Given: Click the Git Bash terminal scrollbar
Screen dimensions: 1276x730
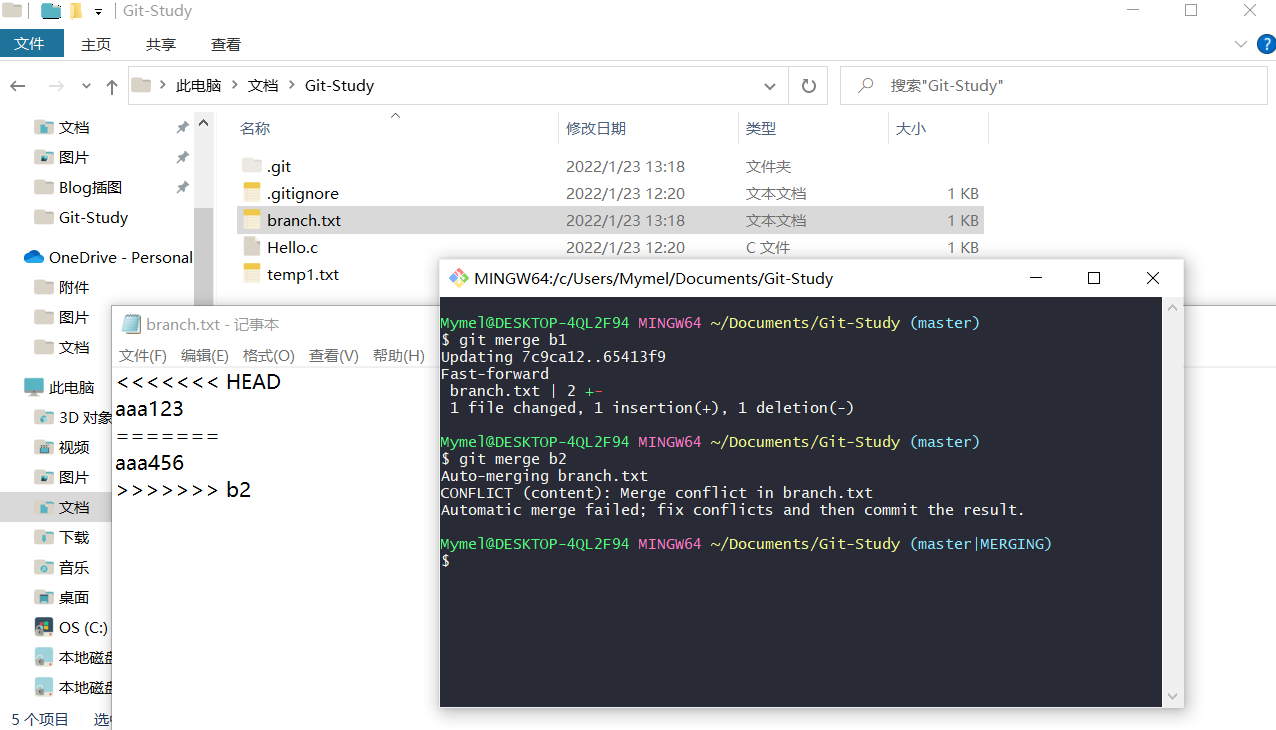Looking at the screenshot, I should coord(1173,501).
